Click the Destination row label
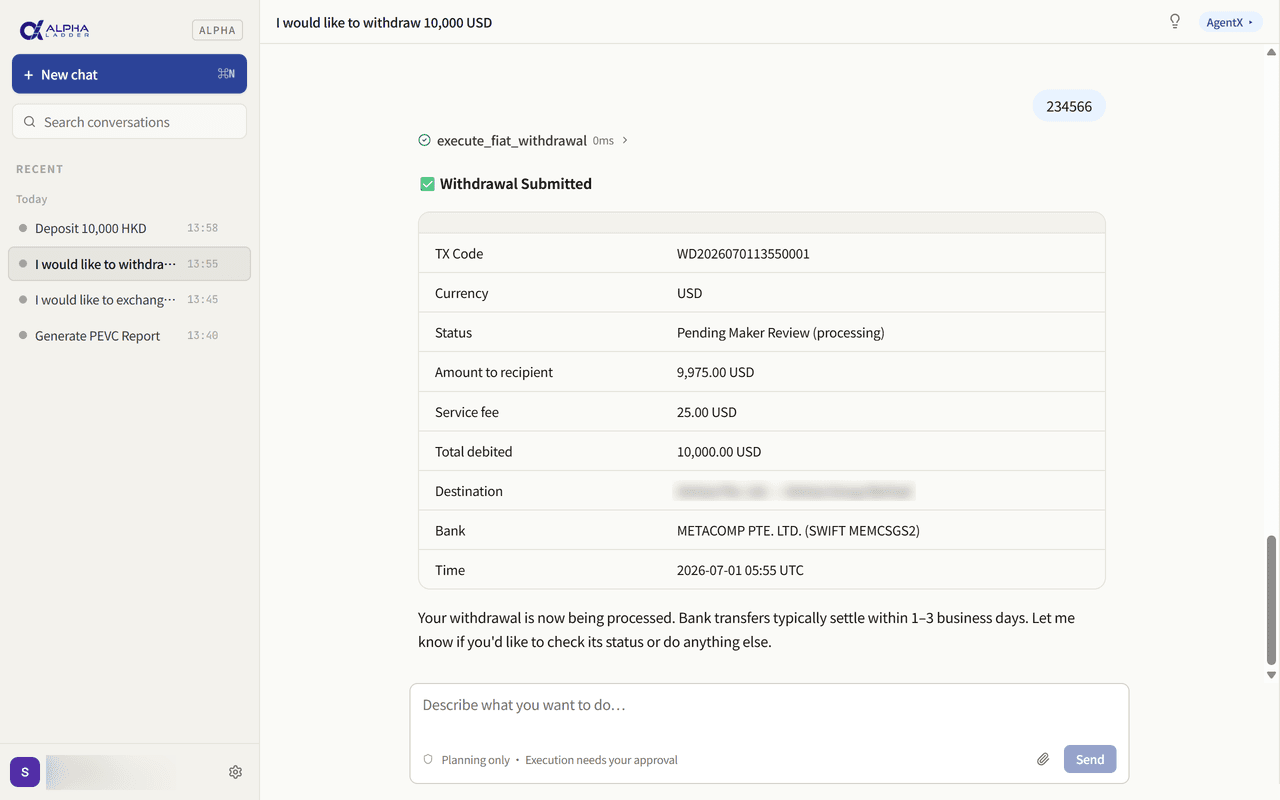The width and height of the screenshot is (1280, 800). [x=469, y=491]
